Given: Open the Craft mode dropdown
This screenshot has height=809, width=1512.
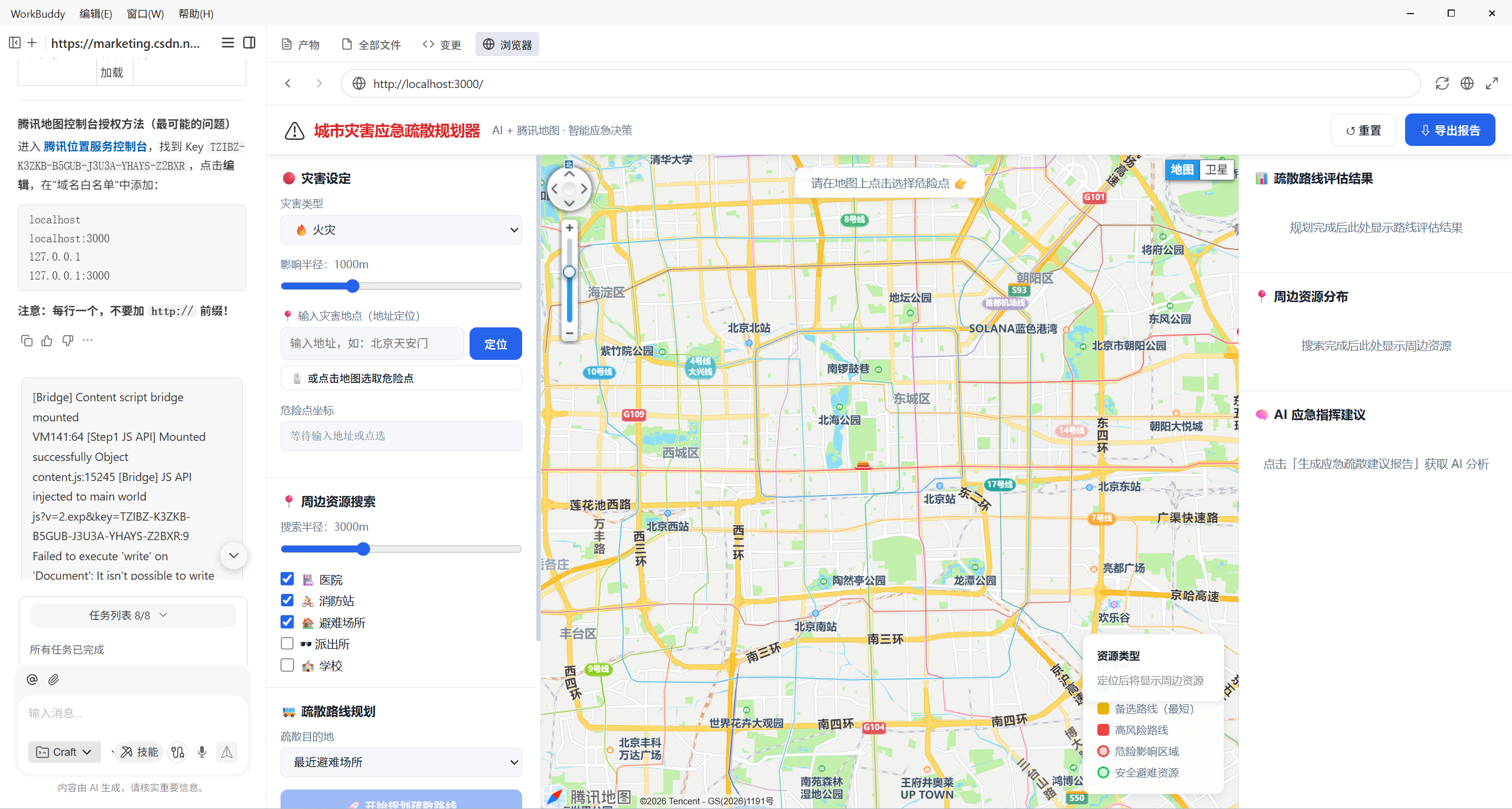Looking at the screenshot, I should pos(64,752).
